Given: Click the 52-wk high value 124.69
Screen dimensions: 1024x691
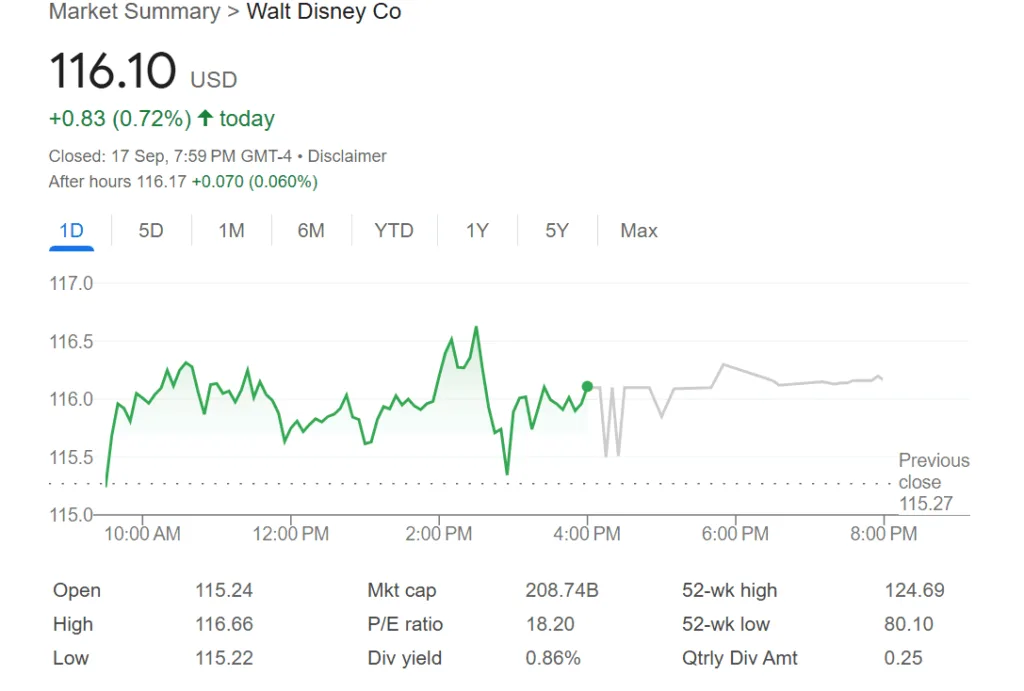Looking at the screenshot, I should click(914, 590).
